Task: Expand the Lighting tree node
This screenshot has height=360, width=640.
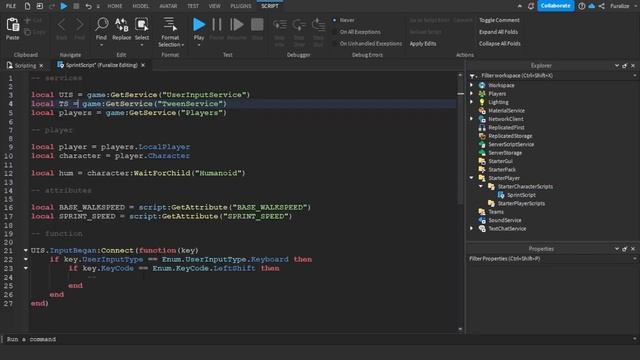Action: [471, 102]
